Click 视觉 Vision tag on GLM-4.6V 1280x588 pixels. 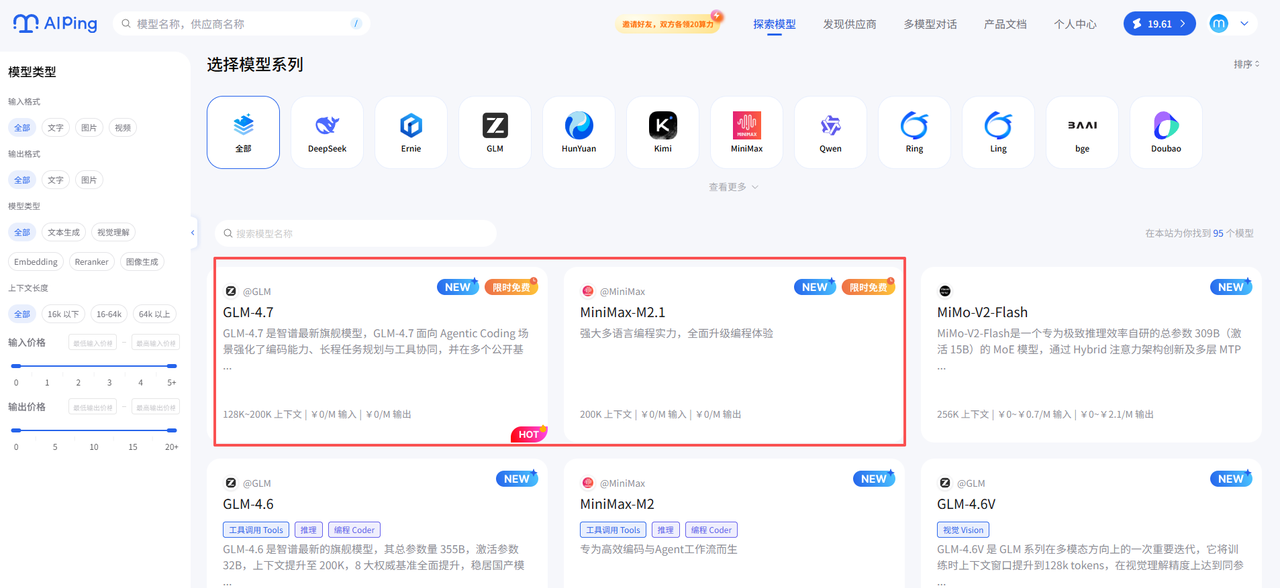(963, 530)
